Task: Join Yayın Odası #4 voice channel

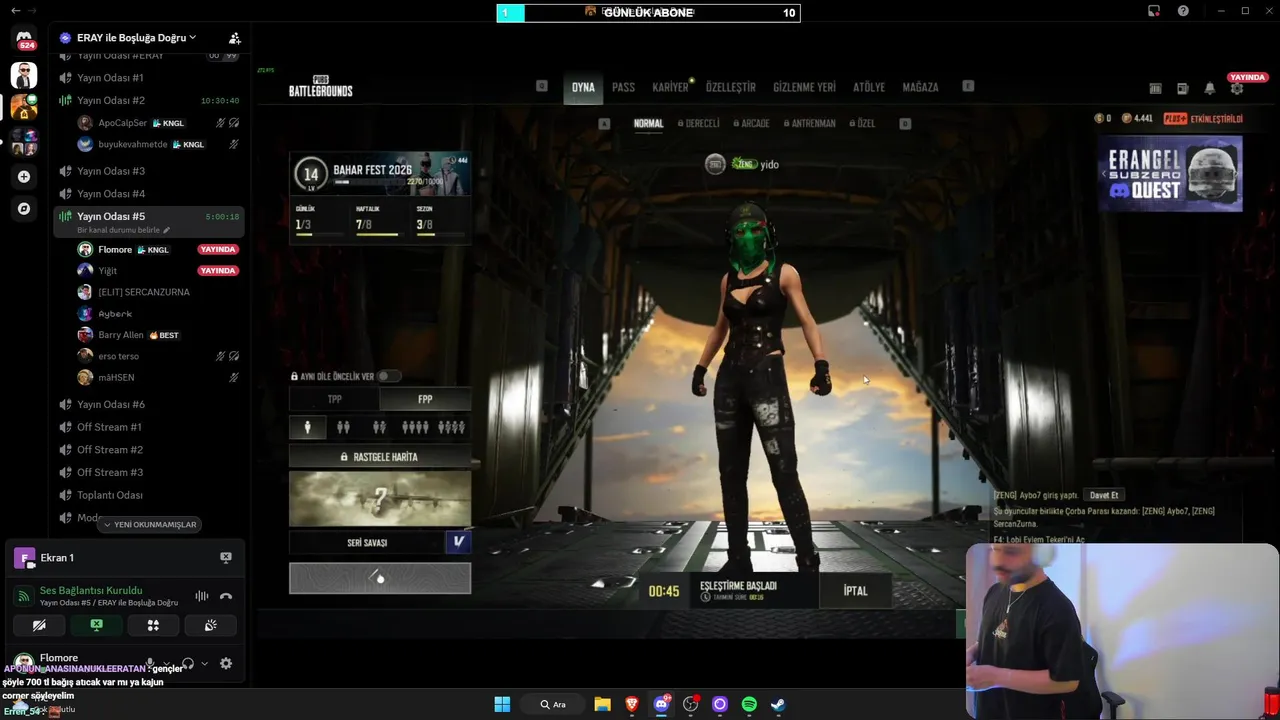Action: click(149, 193)
